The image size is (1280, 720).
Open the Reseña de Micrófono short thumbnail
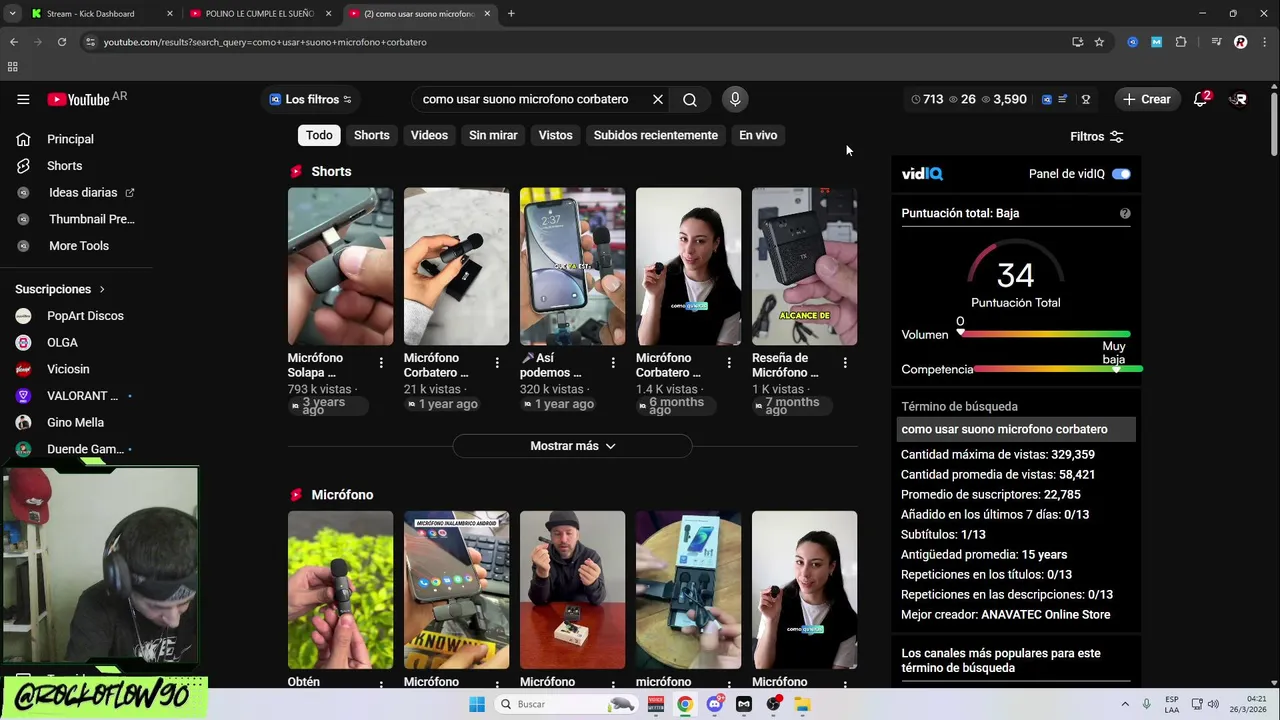coord(804,266)
